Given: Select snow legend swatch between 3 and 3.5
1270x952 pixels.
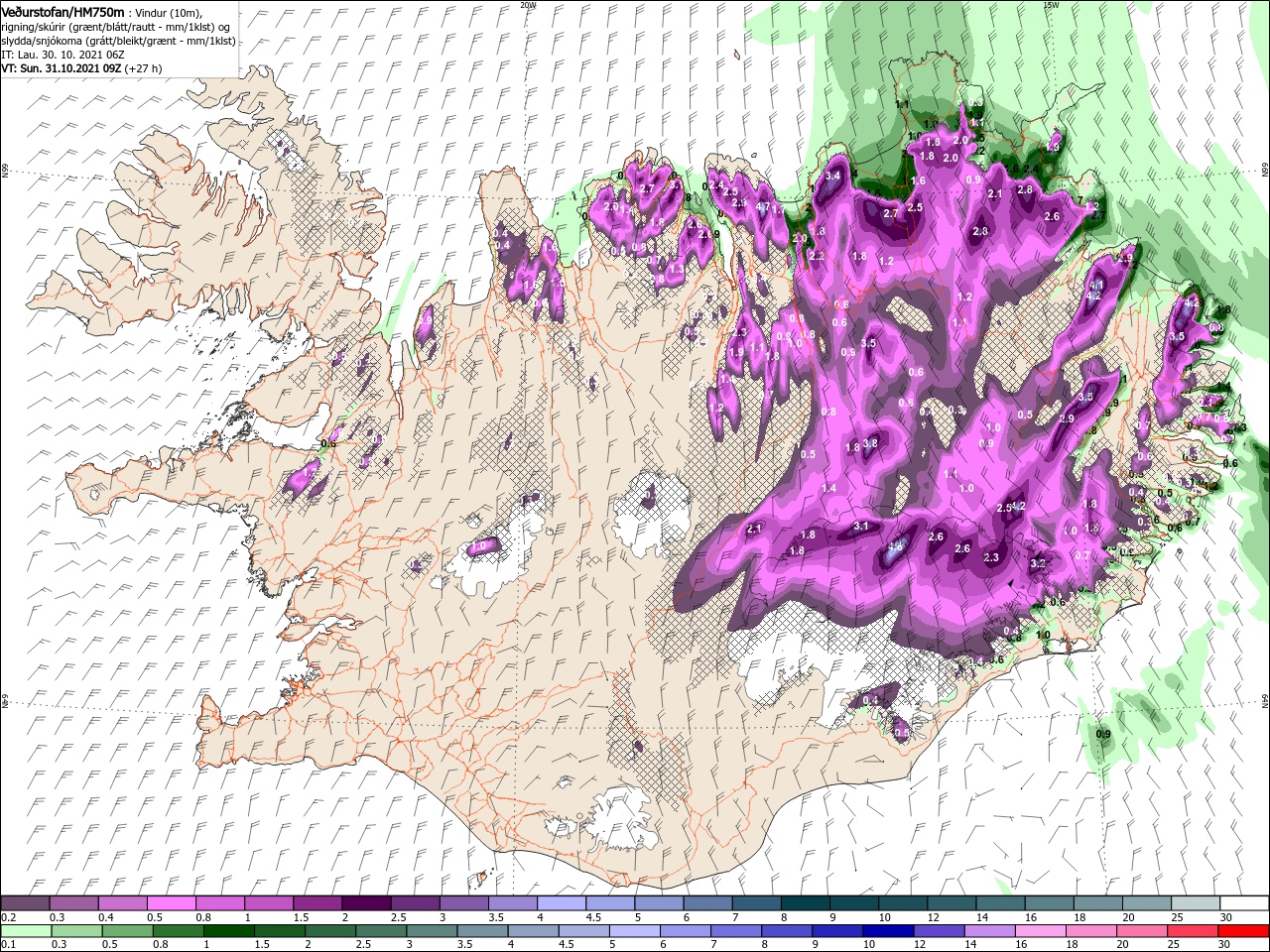Looking at the screenshot, I should click(463, 903).
